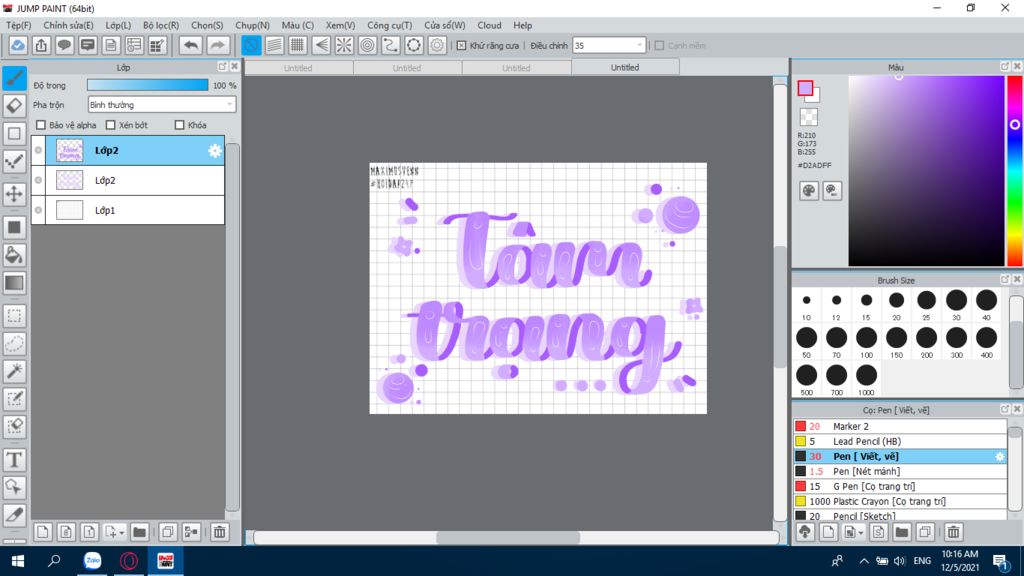Delete the selected layer with trash icon
Screen dimensions: 1024x576
point(219,532)
